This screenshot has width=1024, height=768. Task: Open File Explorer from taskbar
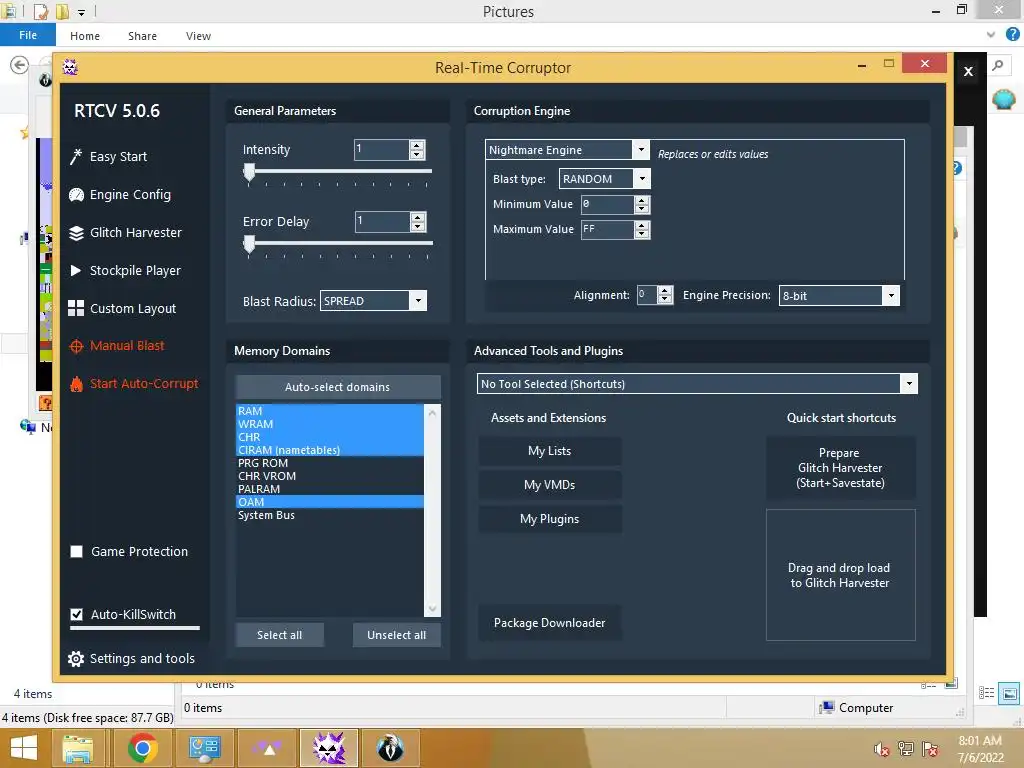[x=77, y=748]
